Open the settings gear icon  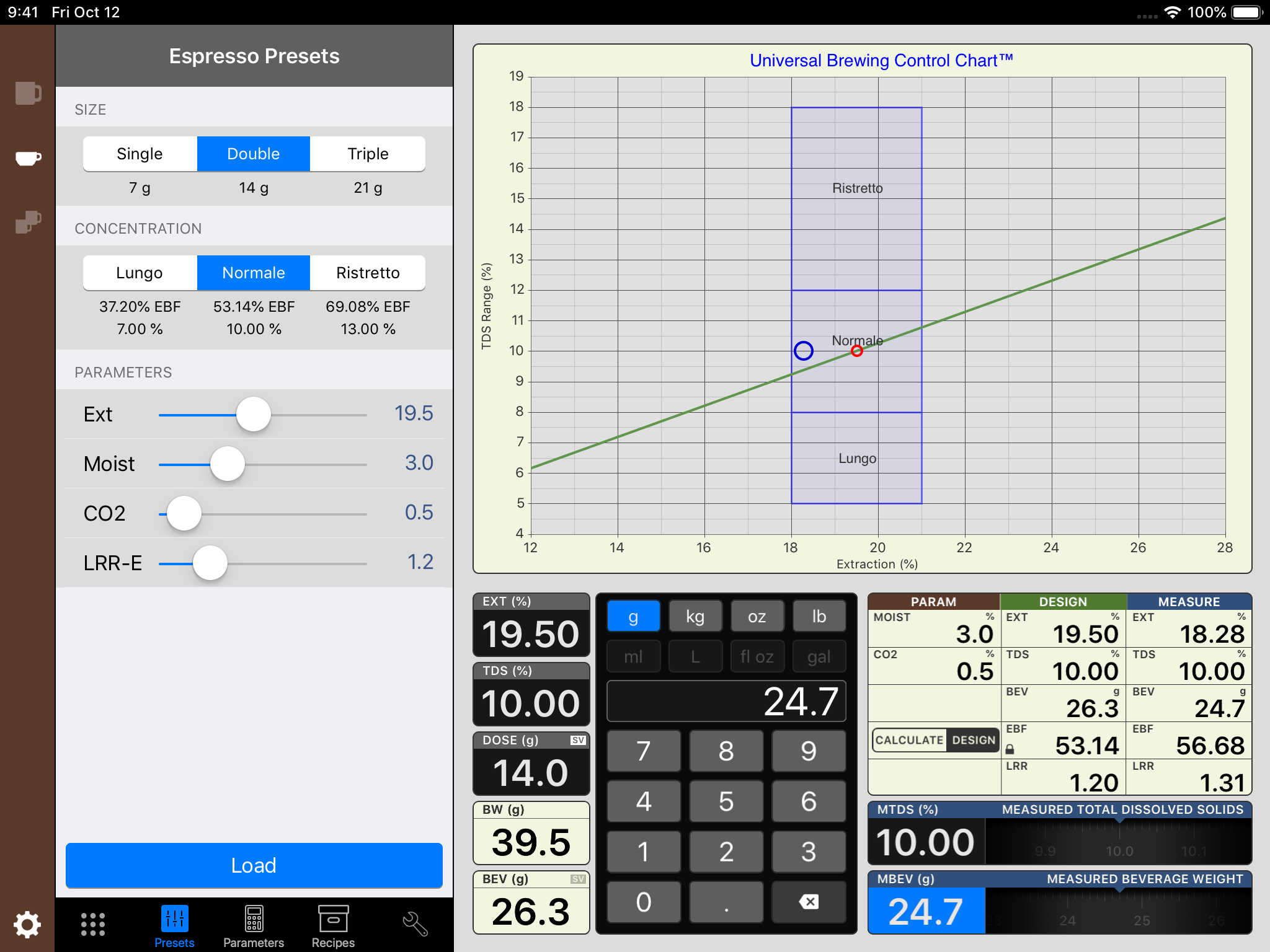click(x=27, y=924)
